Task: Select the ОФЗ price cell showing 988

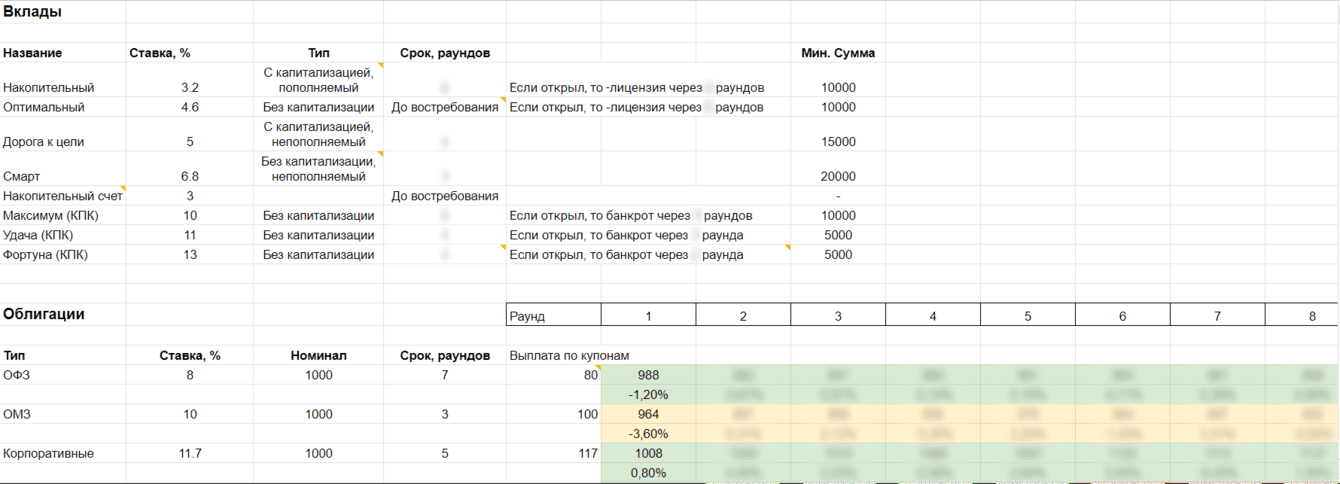Action: pyautogui.click(x=648, y=375)
